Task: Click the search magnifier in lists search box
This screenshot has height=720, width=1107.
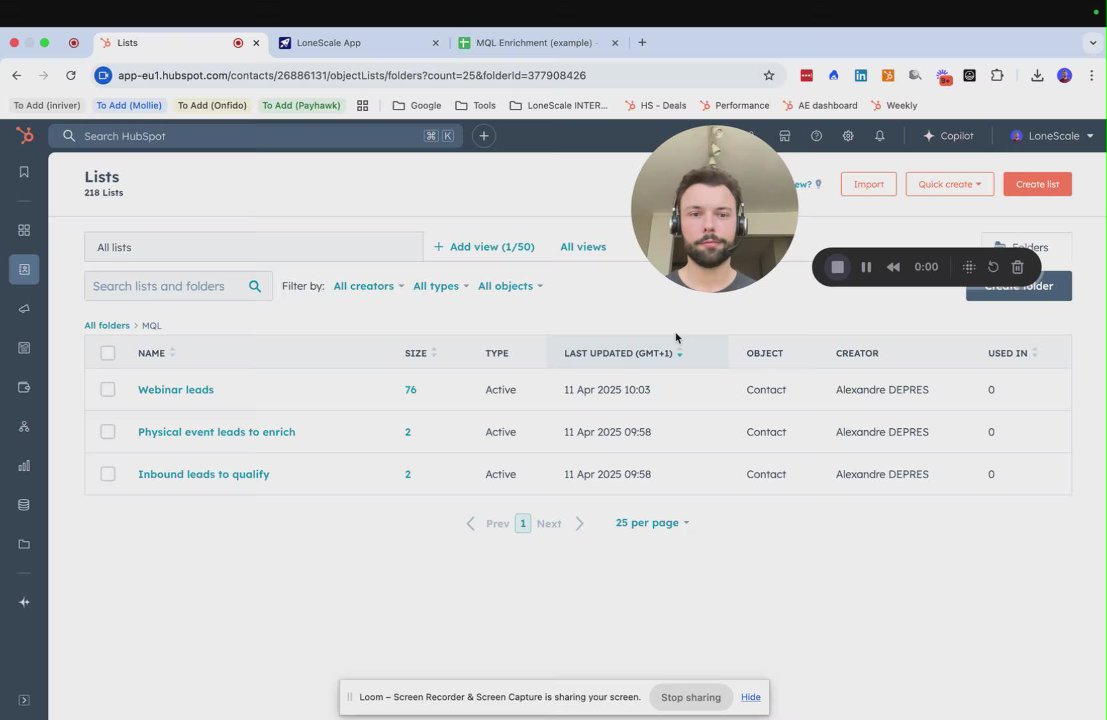Action: tap(255, 286)
